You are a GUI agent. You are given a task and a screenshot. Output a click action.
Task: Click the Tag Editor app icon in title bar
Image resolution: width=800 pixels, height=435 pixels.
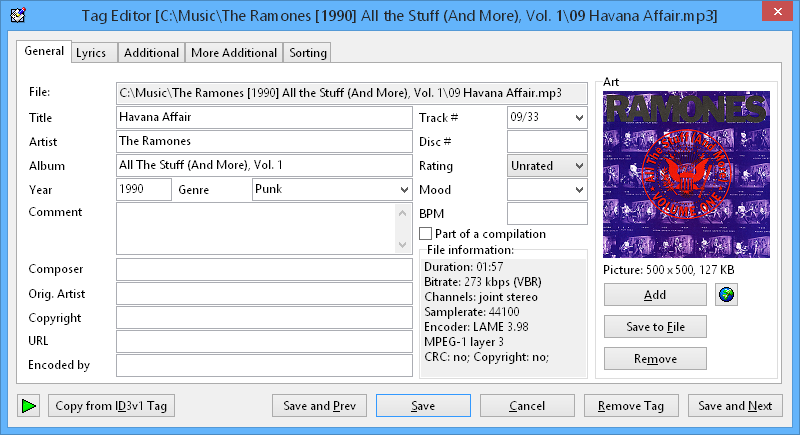(18, 15)
